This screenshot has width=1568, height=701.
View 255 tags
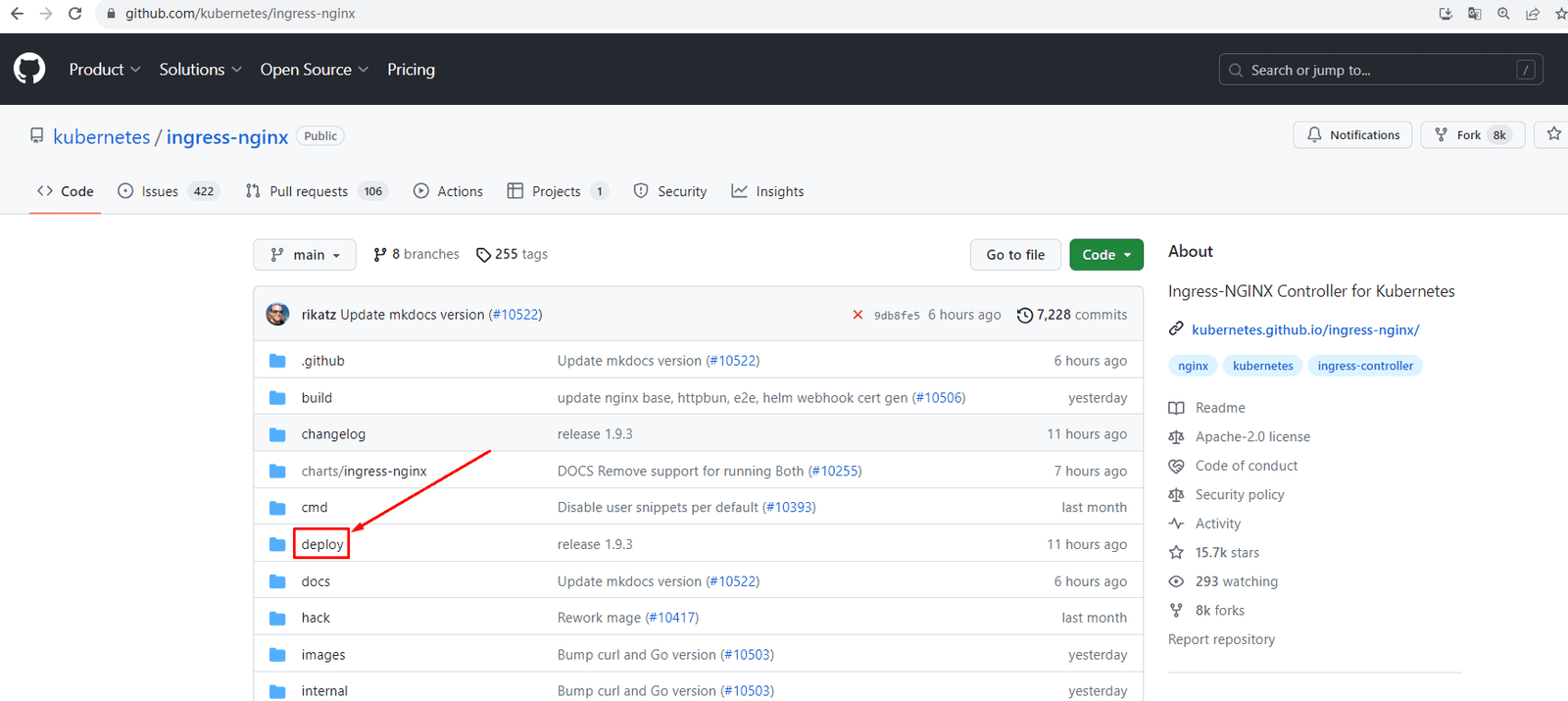(512, 254)
